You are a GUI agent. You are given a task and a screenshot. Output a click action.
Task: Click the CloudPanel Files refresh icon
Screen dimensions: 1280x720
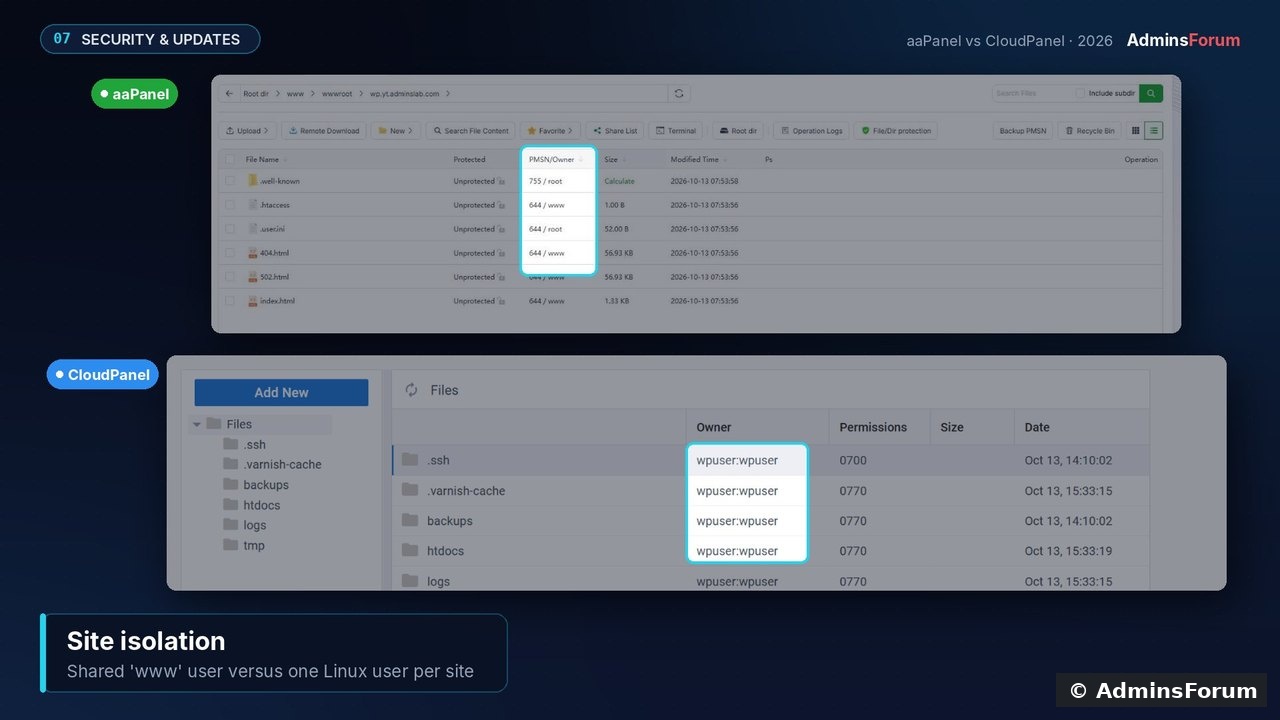[411, 390]
